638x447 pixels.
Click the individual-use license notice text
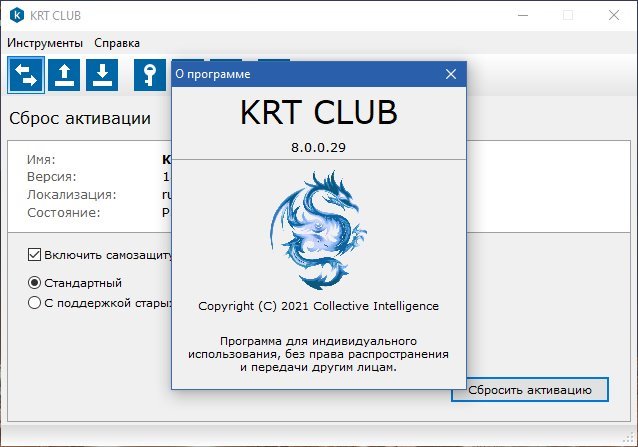pos(319,354)
